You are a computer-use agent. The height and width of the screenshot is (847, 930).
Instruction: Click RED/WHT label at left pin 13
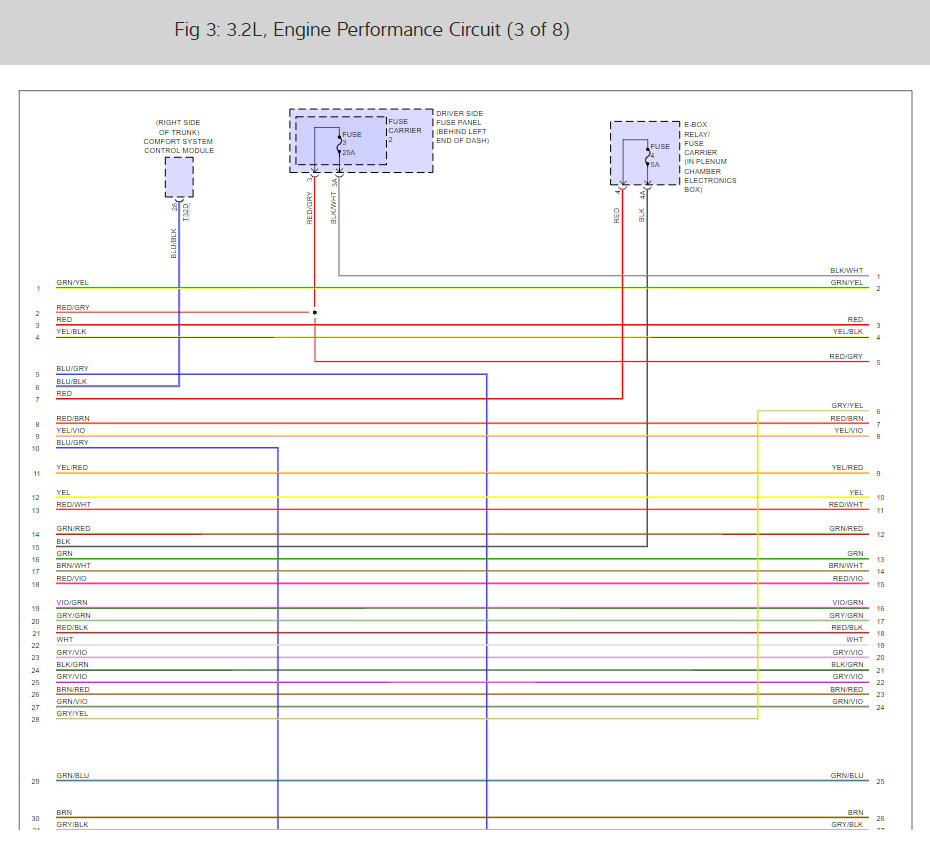74,505
